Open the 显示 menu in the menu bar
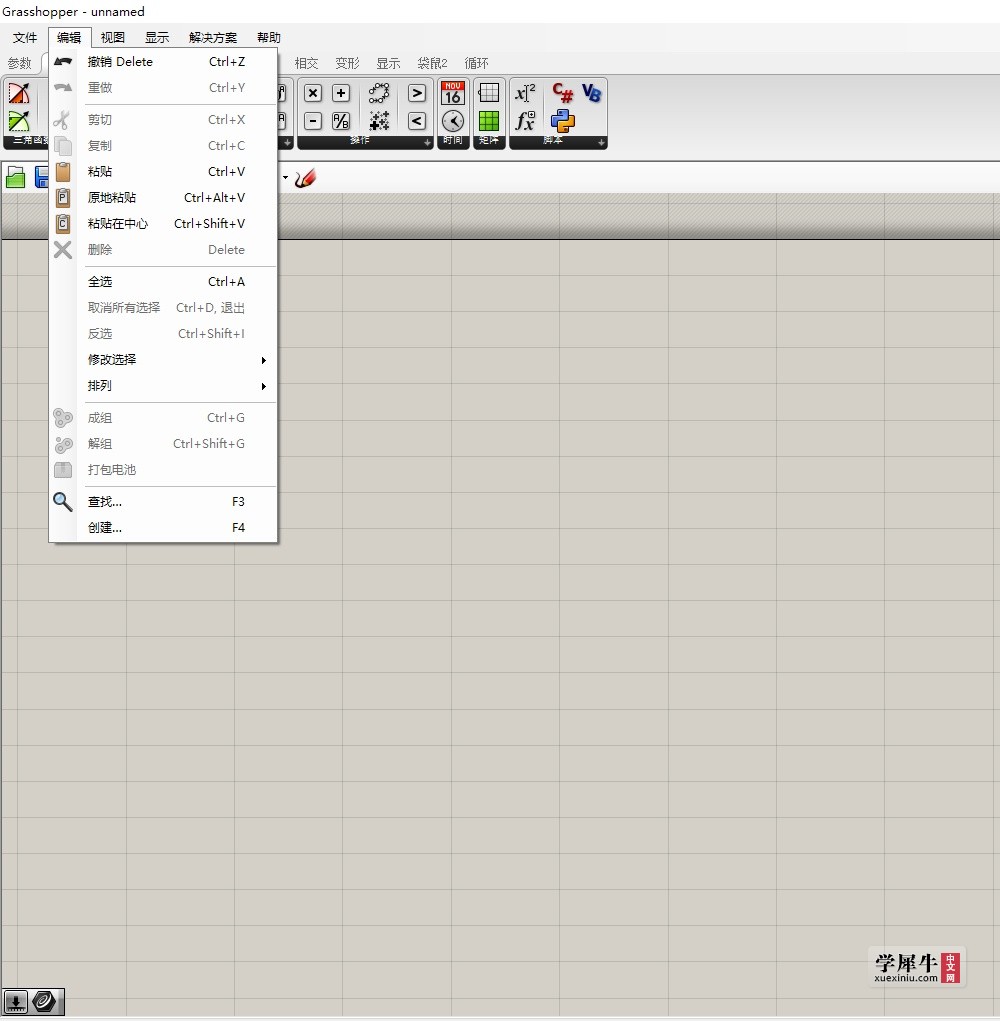The height and width of the screenshot is (1021, 1000). (157, 38)
